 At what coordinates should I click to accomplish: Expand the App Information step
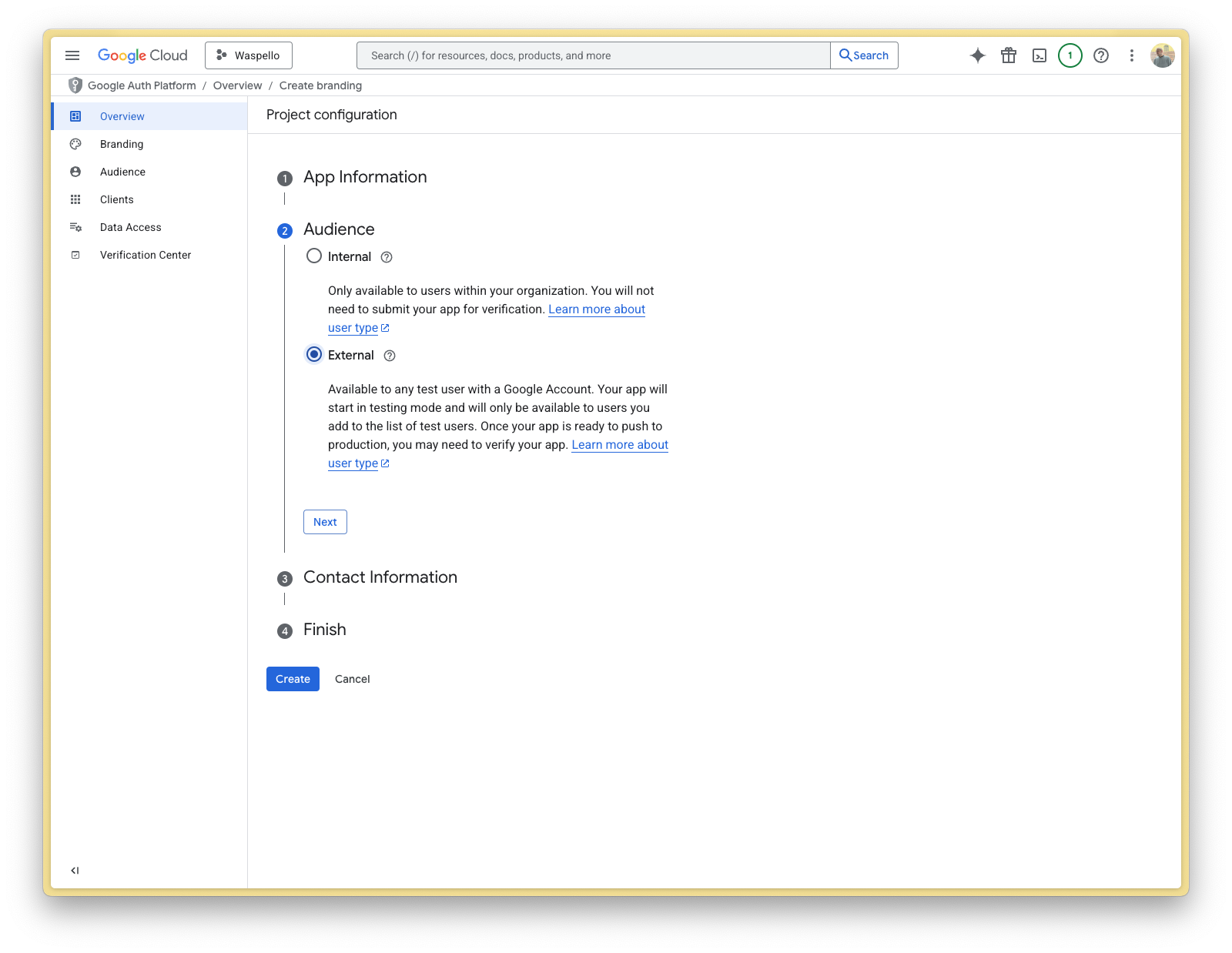[x=365, y=177]
